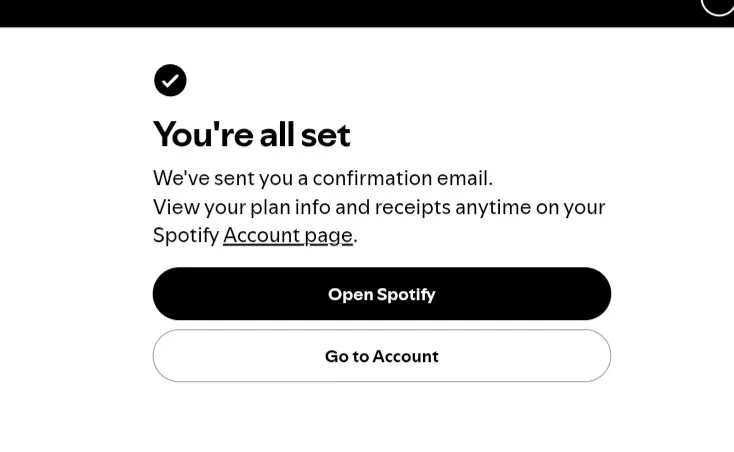The height and width of the screenshot is (452, 734).
Task: Select the white tick inside the circle
Action: click(170, 81)
